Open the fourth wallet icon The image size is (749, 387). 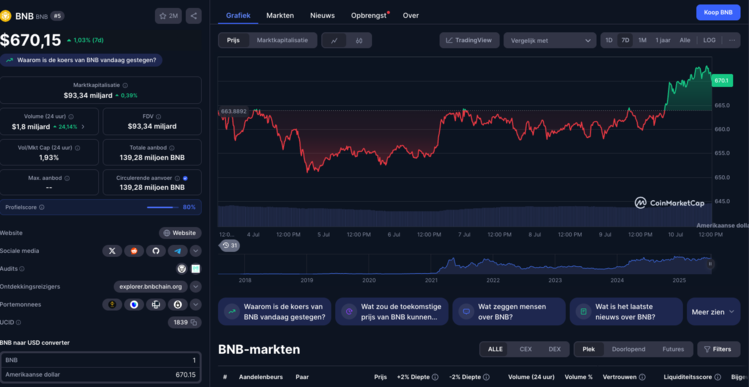tap(178, 304)
